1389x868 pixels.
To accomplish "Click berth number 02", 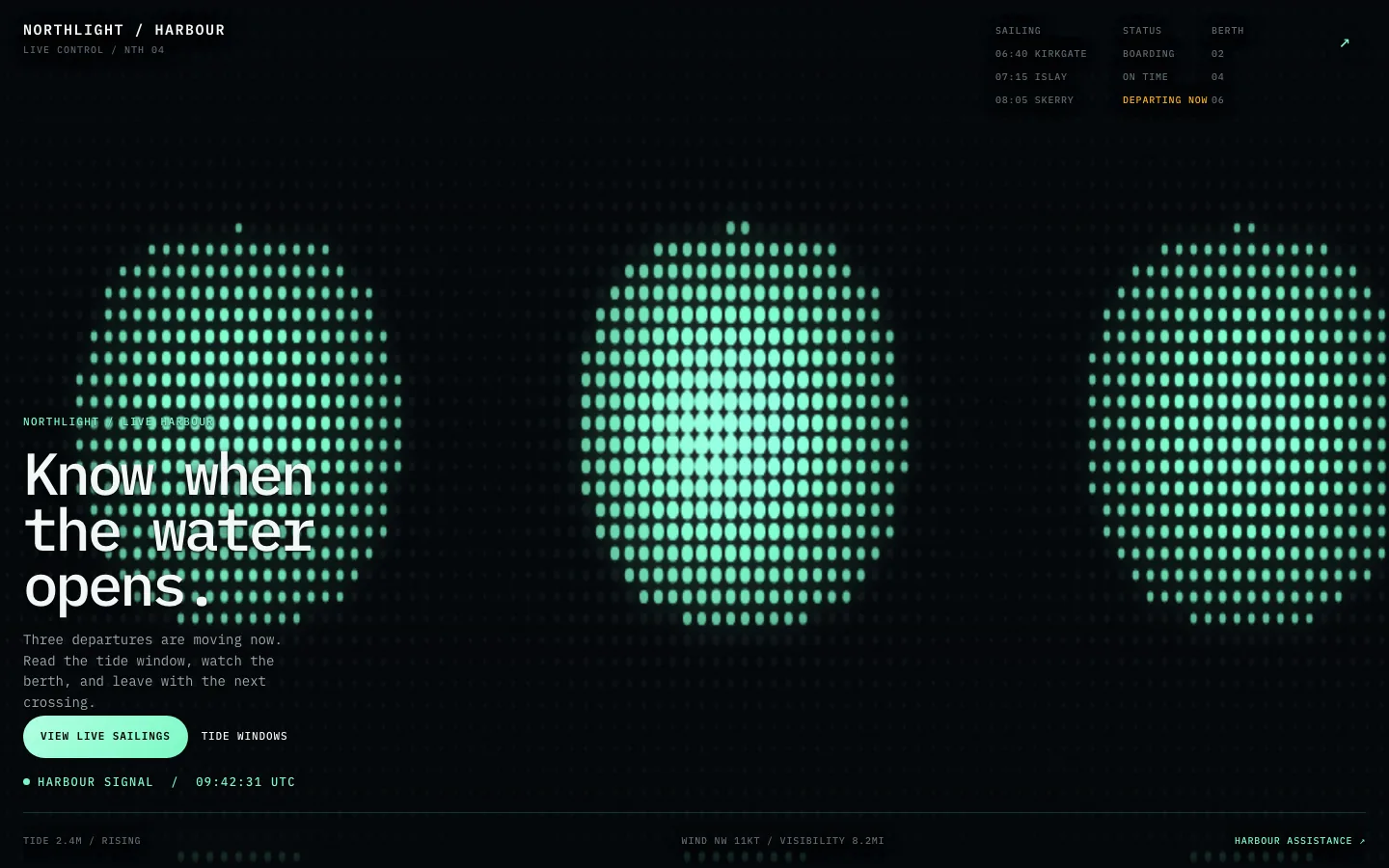I will point(1217,54).
